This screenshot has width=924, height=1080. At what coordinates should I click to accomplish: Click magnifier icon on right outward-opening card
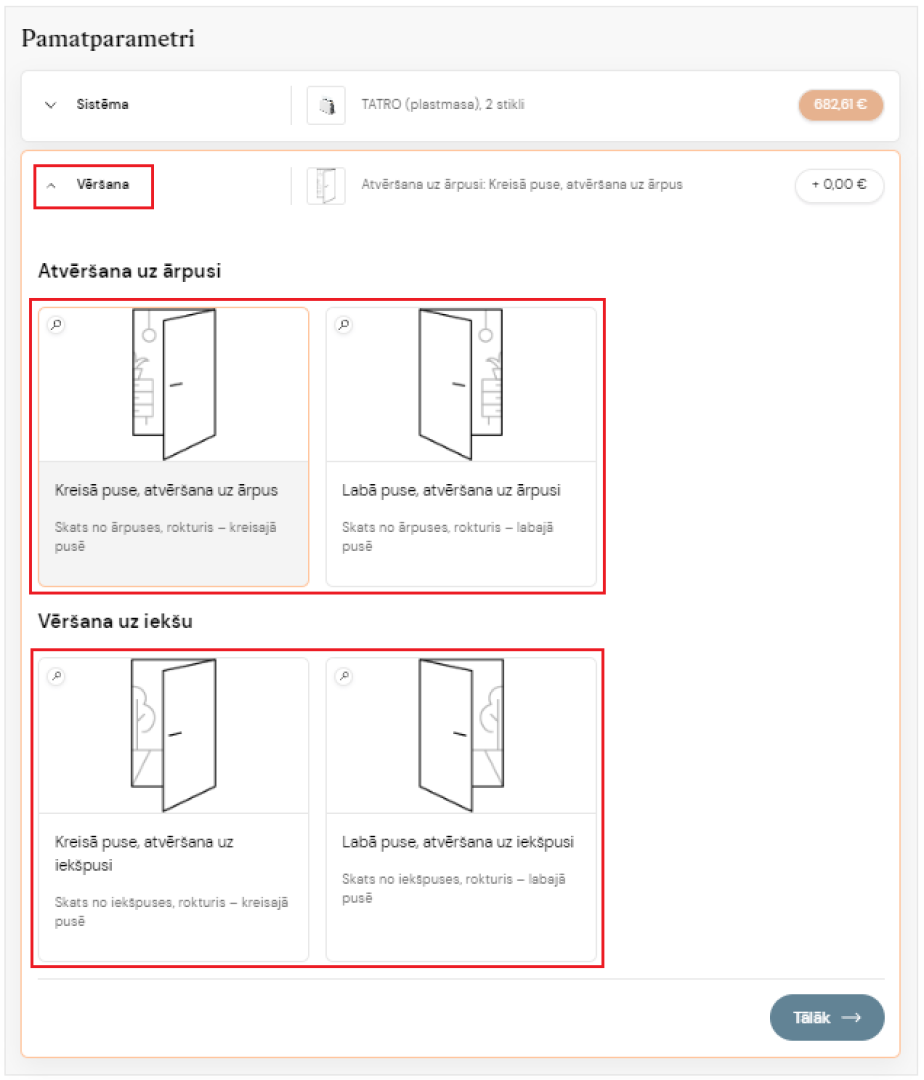tap(344, 324)
